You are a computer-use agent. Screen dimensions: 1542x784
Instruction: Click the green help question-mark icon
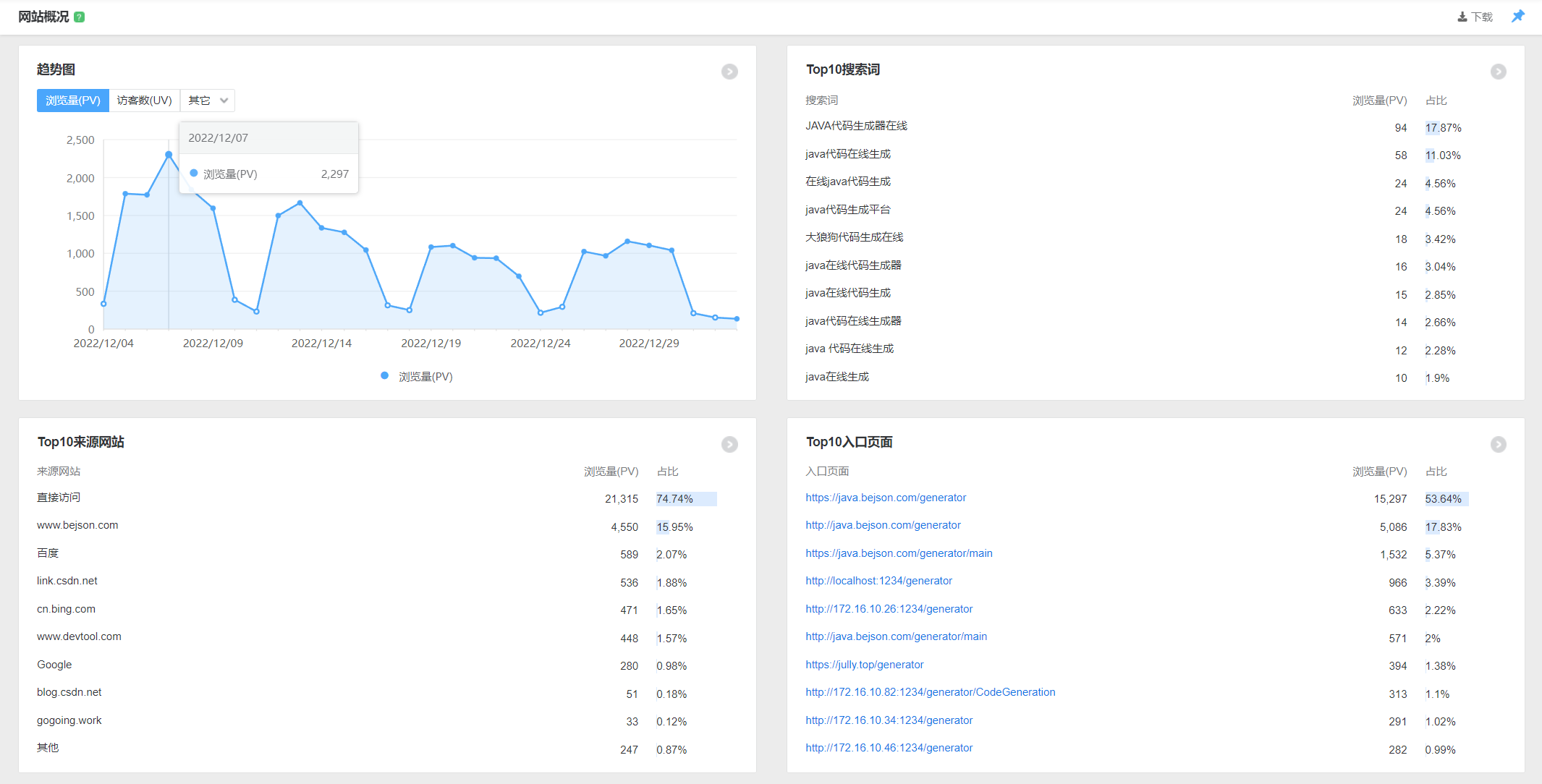coord(80,17)
